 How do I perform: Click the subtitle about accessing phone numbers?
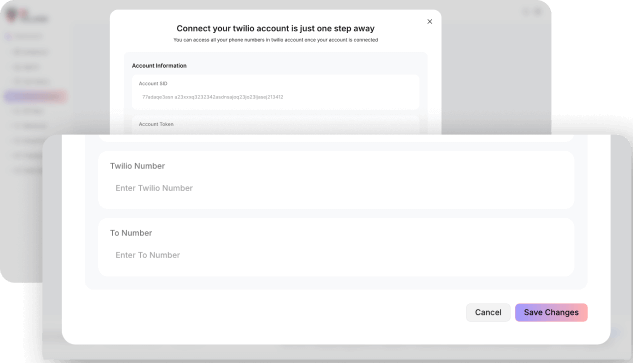tap(275, 40)
